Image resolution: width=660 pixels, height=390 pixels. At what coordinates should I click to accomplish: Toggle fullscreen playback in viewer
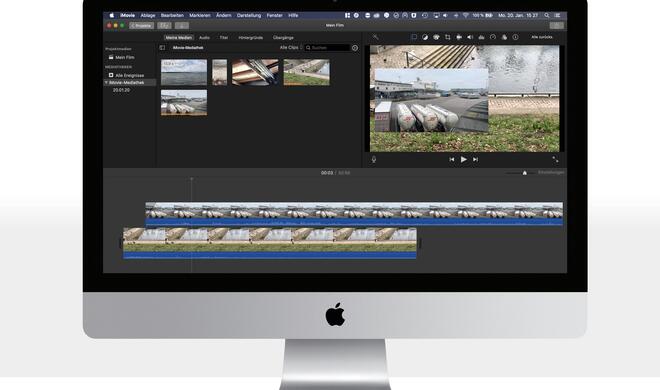(555, 159)
